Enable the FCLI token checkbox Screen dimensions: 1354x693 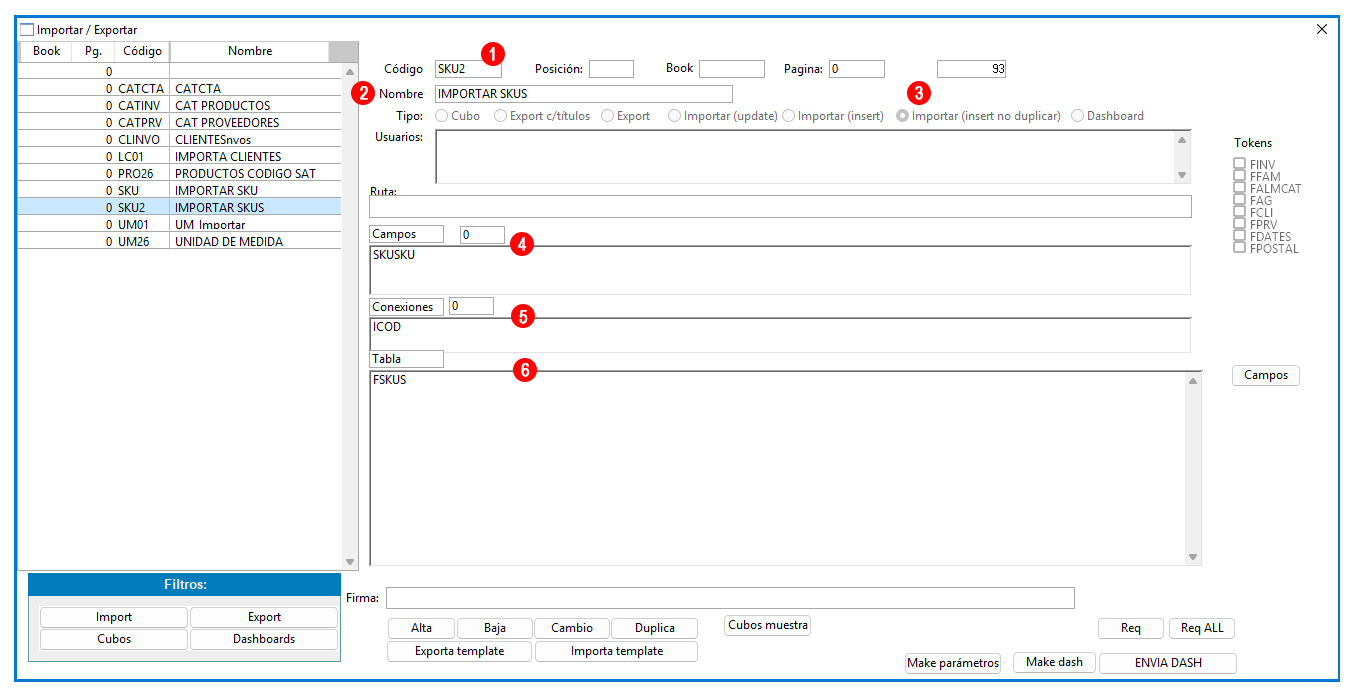point(1240,212)
